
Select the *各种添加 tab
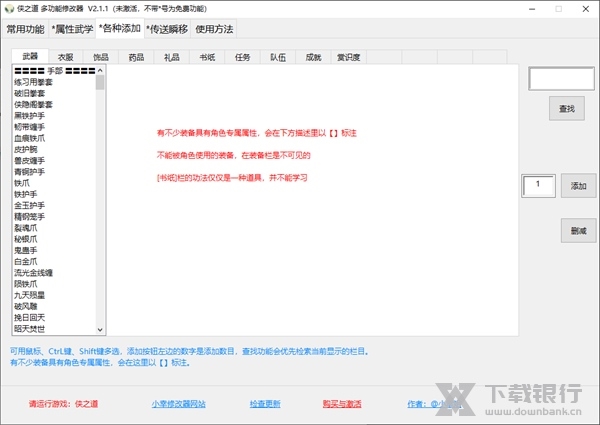120,28
